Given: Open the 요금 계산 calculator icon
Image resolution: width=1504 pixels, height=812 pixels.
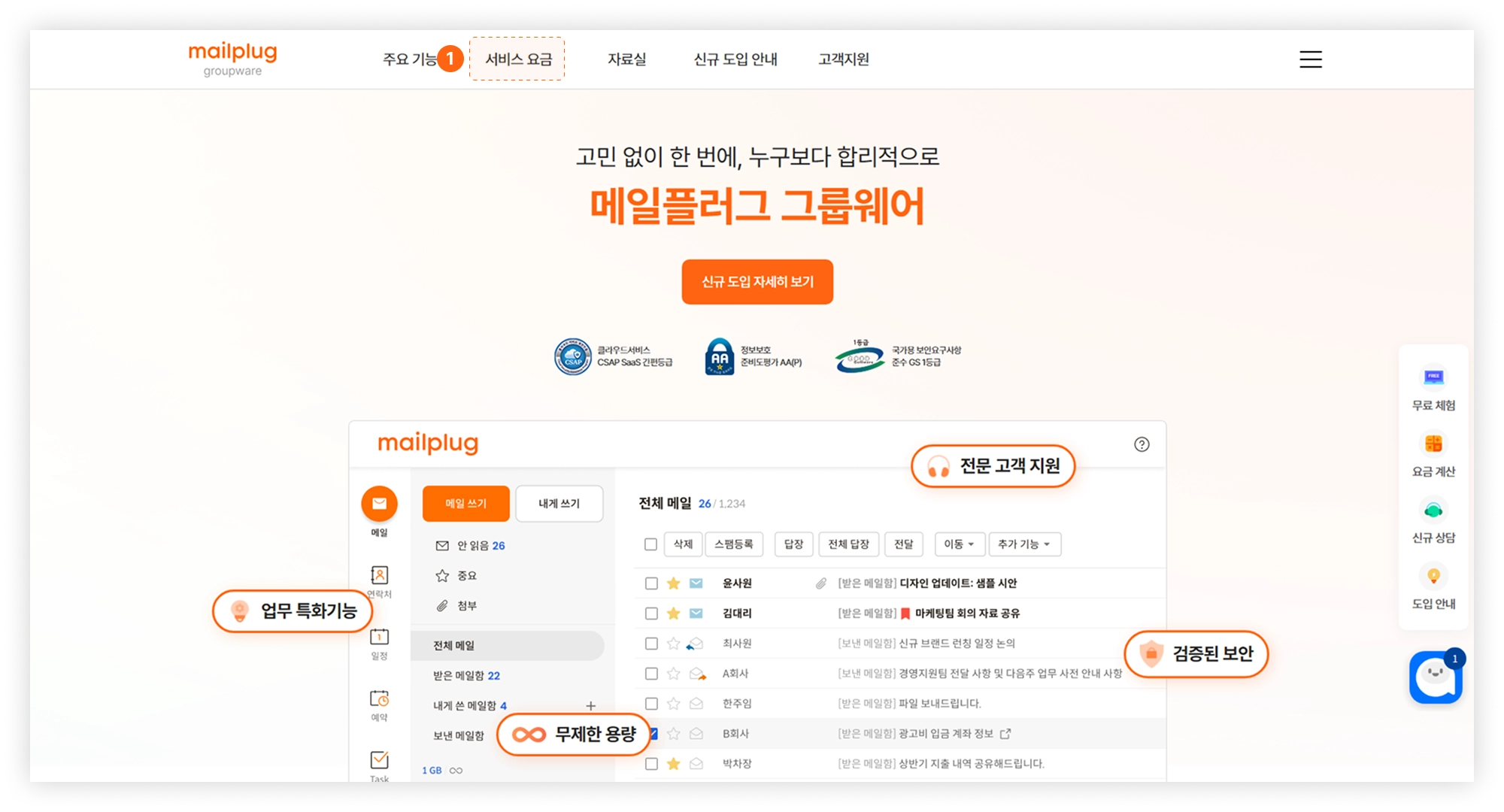Looking at the screenshot, I should 1433,444.
